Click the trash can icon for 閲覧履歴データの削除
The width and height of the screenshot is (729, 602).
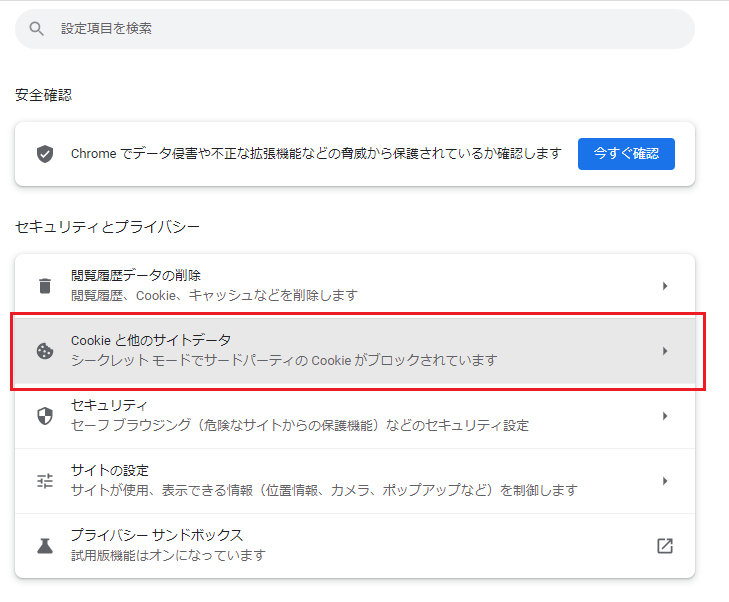45,286
